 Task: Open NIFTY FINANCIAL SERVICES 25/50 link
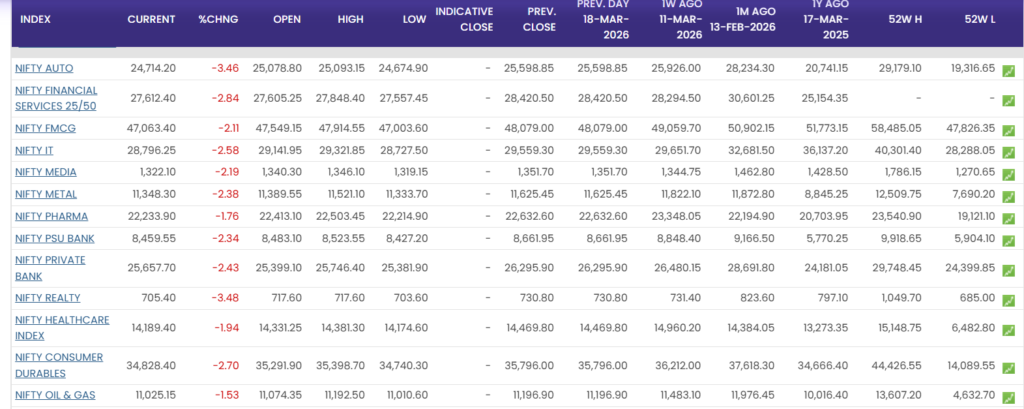(x=56, y=97)
